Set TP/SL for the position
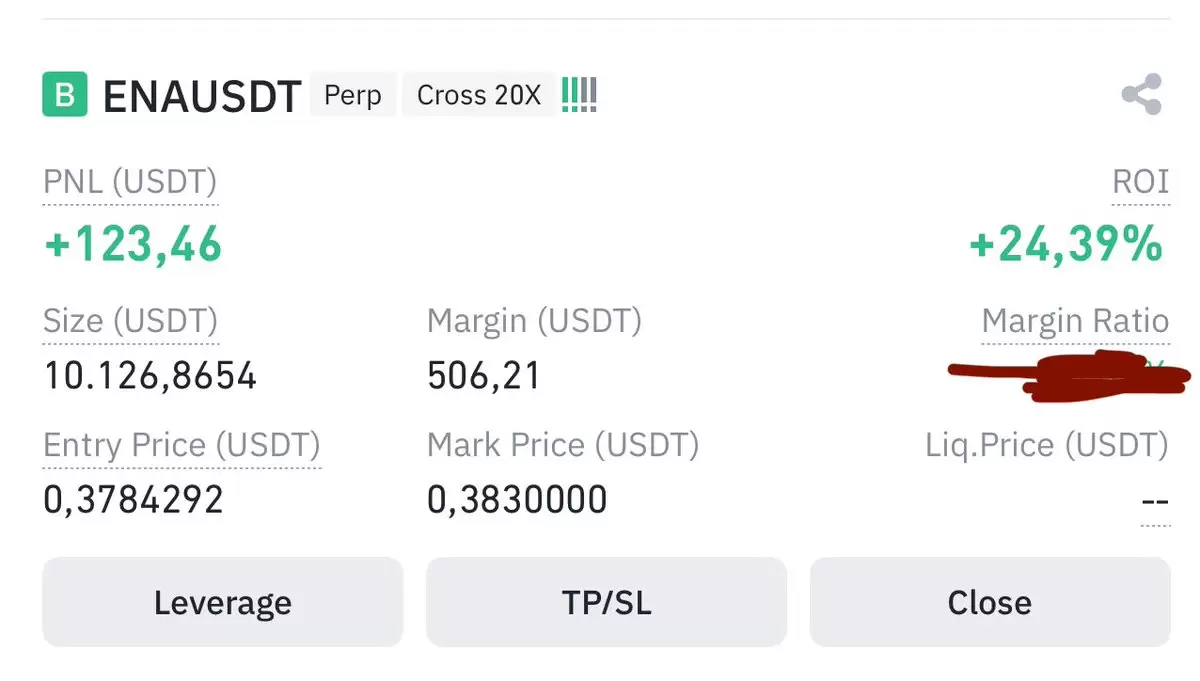Screen dimensions: 1200x681 (606, 602)
